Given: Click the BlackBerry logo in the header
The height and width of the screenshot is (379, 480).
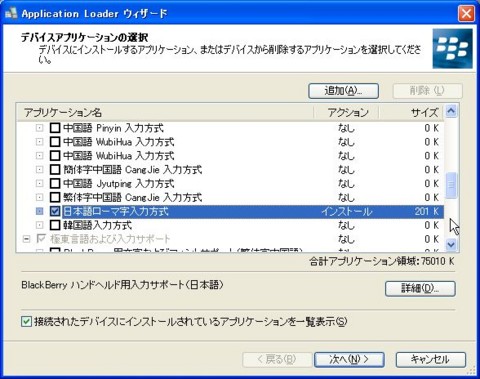Looking at the screenshot, I should (453, 49).
